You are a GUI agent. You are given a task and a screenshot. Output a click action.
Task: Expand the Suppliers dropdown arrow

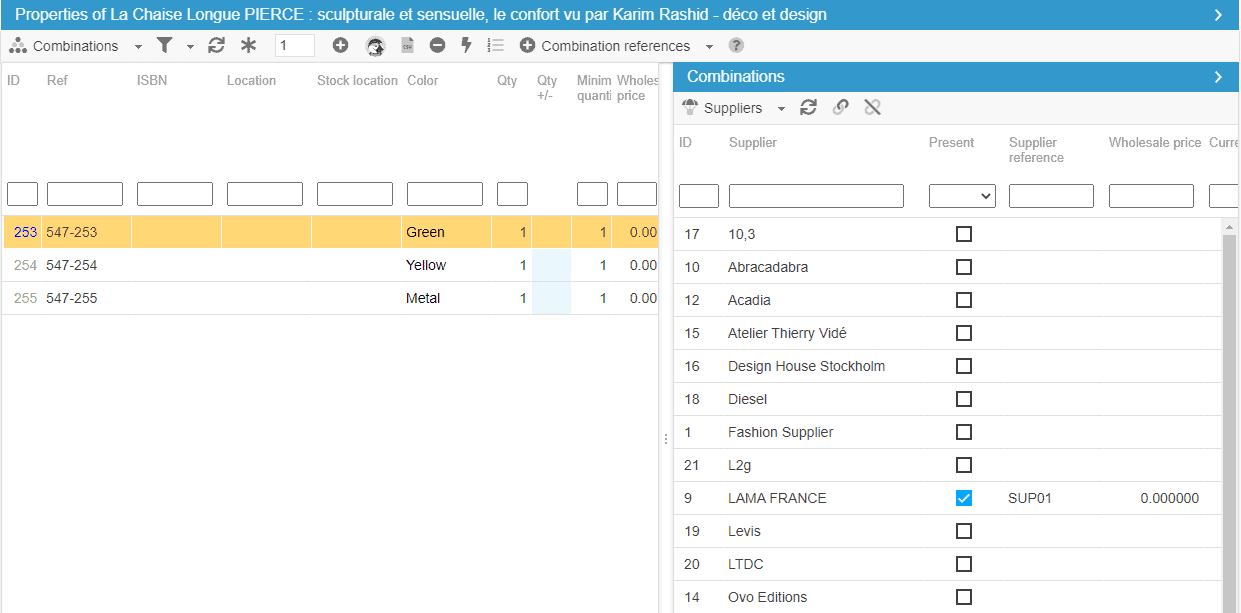click(781, 109)
